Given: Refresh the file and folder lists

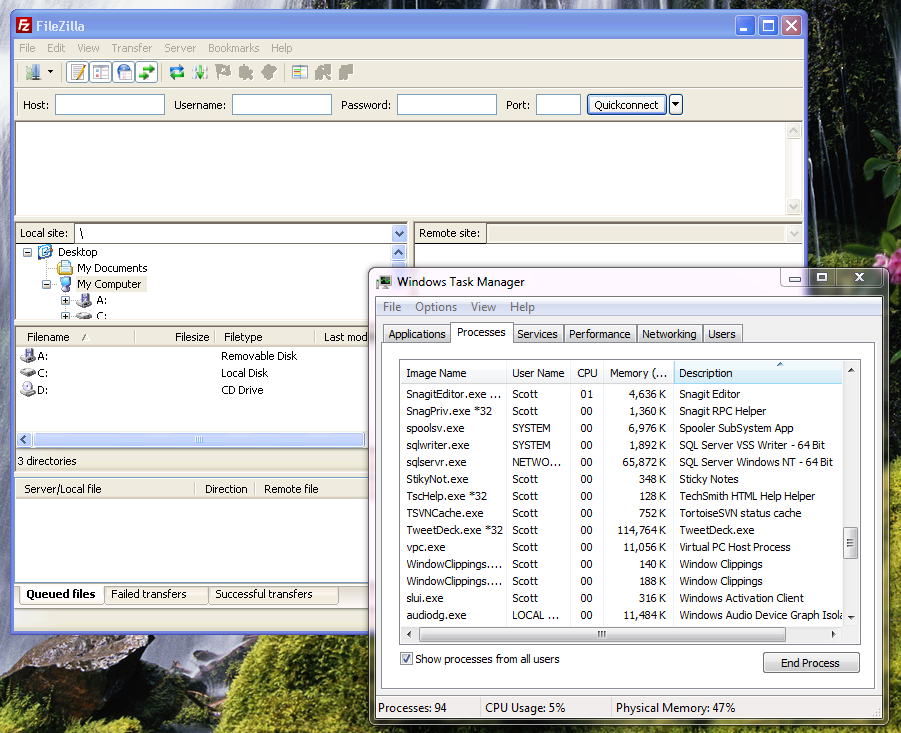Looking at the screenshot, I should coord(177,72).
